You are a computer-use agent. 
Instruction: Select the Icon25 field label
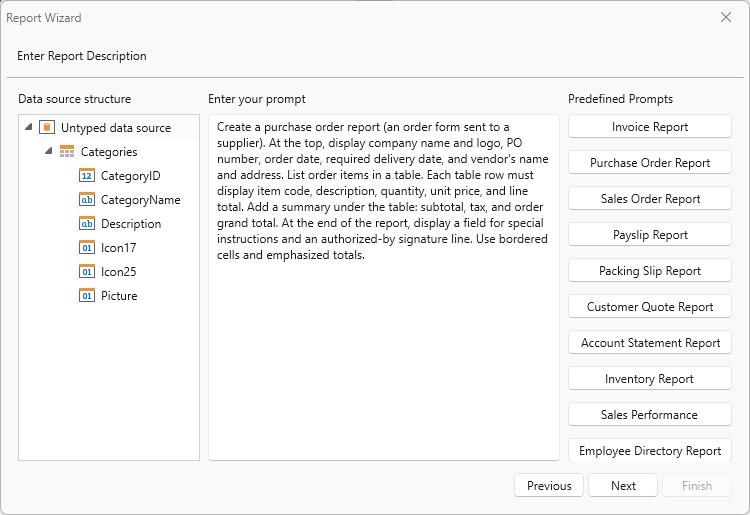click(118, 271)
